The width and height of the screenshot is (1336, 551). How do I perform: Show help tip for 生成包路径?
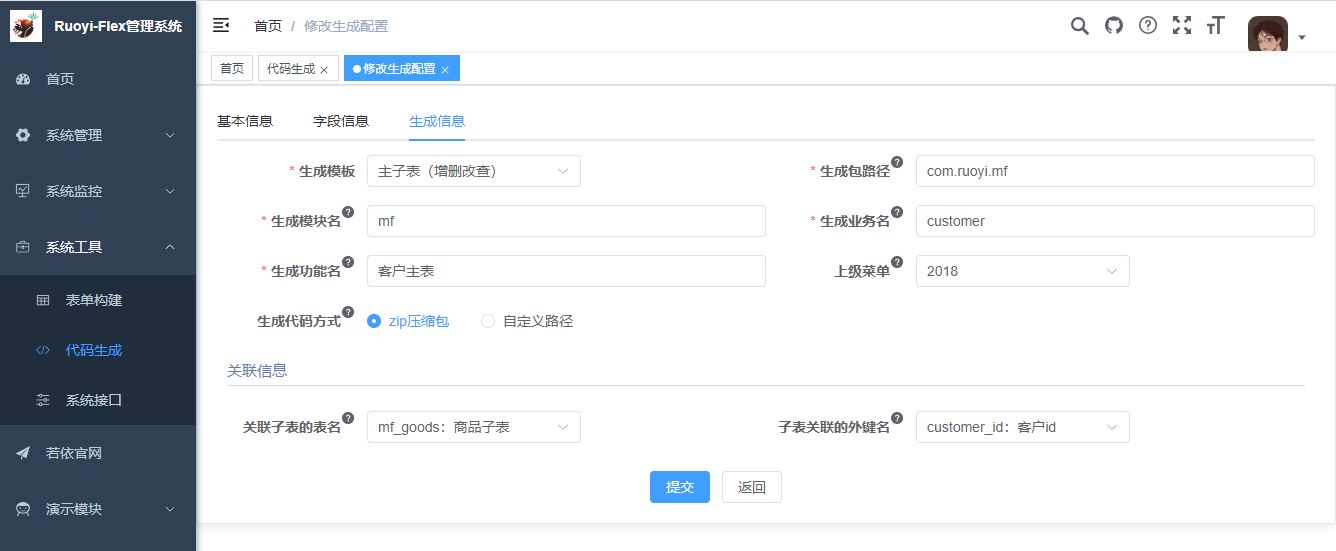pyautogui.click(x=897, y=162)
